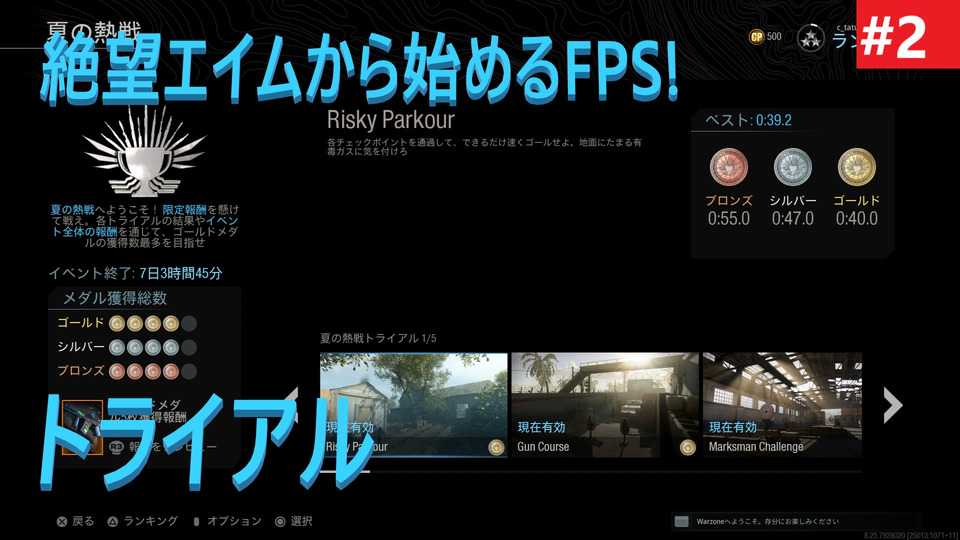The width and height of the screenshot is (960, 540).
Task: Click the Warzoneへようこそ message text
Action: [x=768, y=522]
